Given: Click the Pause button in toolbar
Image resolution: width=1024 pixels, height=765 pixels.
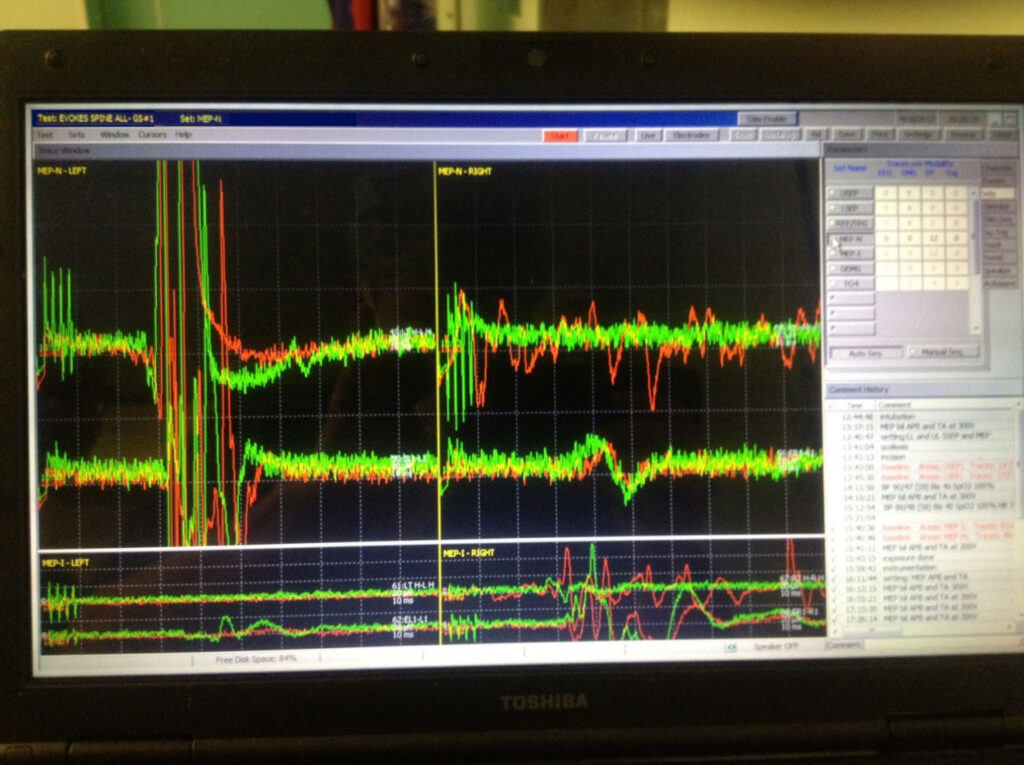Looking at the screenshot, I should [606, 136].
